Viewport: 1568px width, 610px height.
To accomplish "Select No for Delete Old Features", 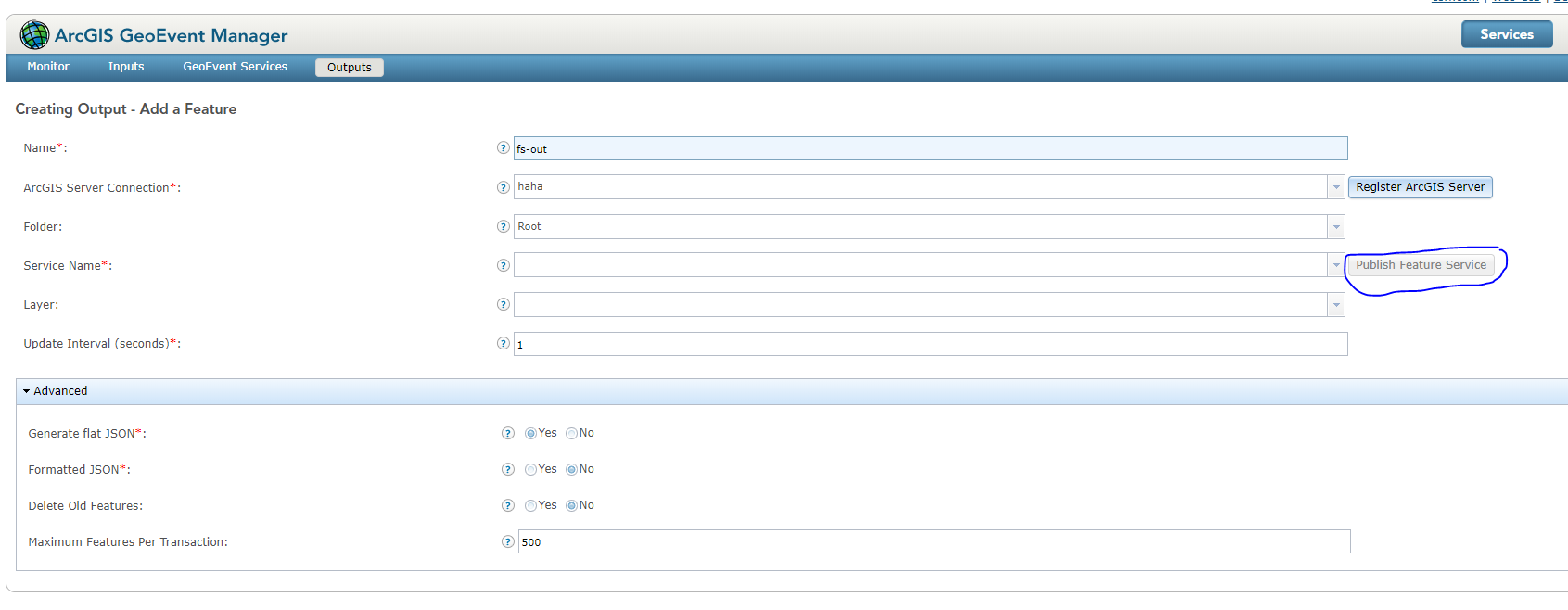I will [571, 505].
